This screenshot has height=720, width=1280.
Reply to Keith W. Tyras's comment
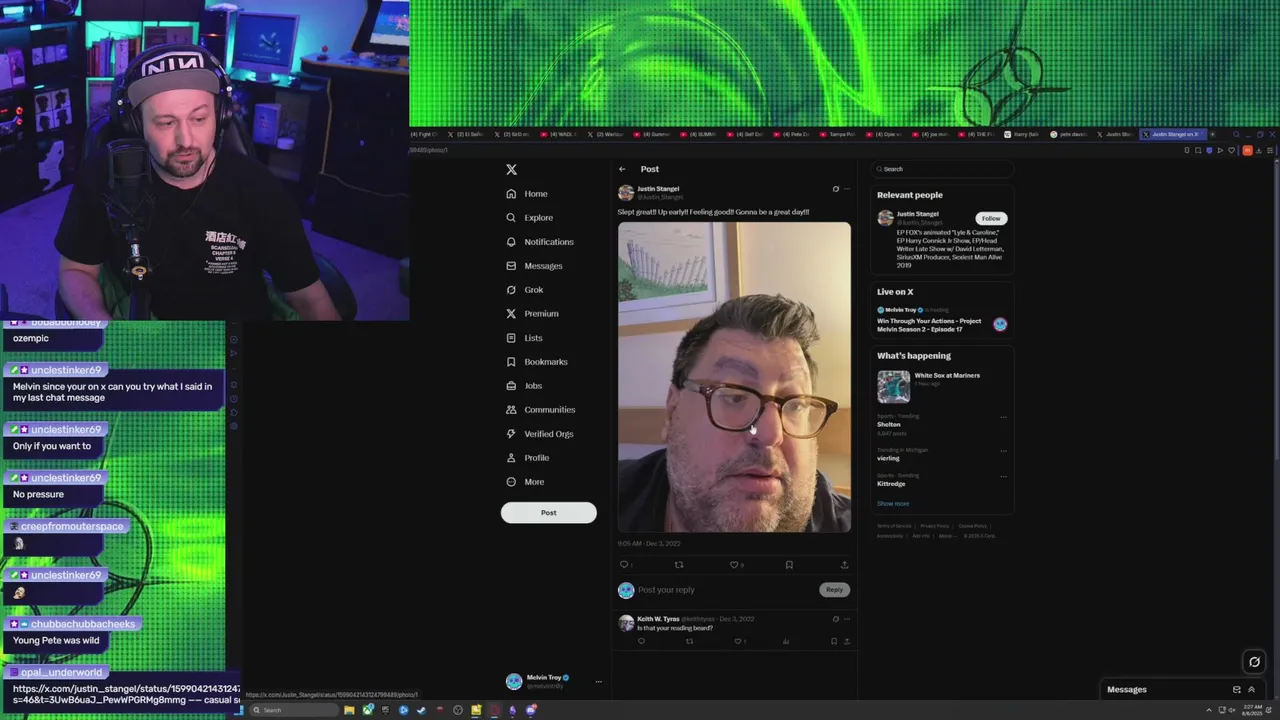(641, 641)
